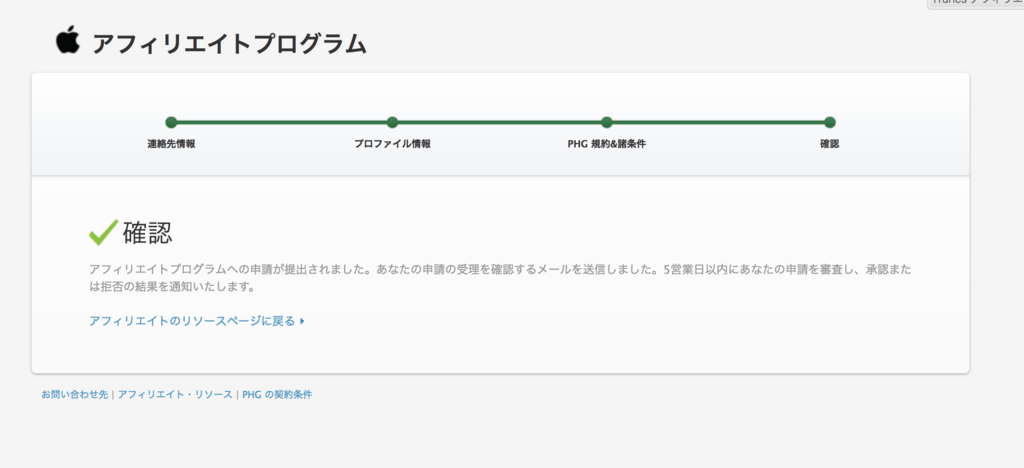Open the PHG の契約条件 footer link
Image resolution: width=1024 pixels, height=468 pixels.
click(x=277, y=395)
